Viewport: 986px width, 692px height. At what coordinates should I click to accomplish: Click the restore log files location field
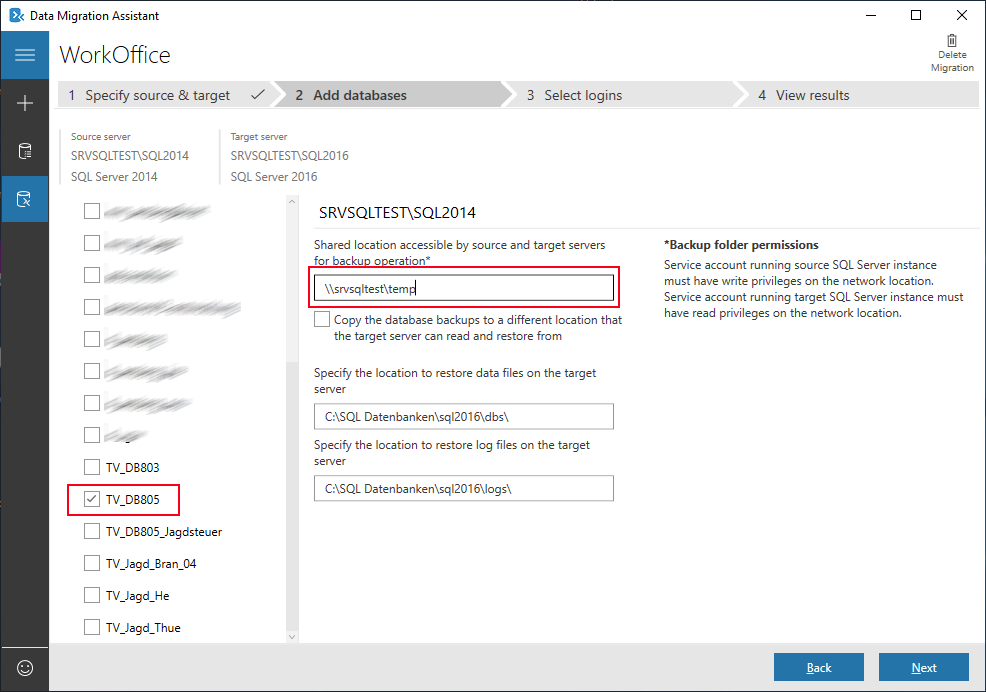pyautogui.click(x=463, y=488)
